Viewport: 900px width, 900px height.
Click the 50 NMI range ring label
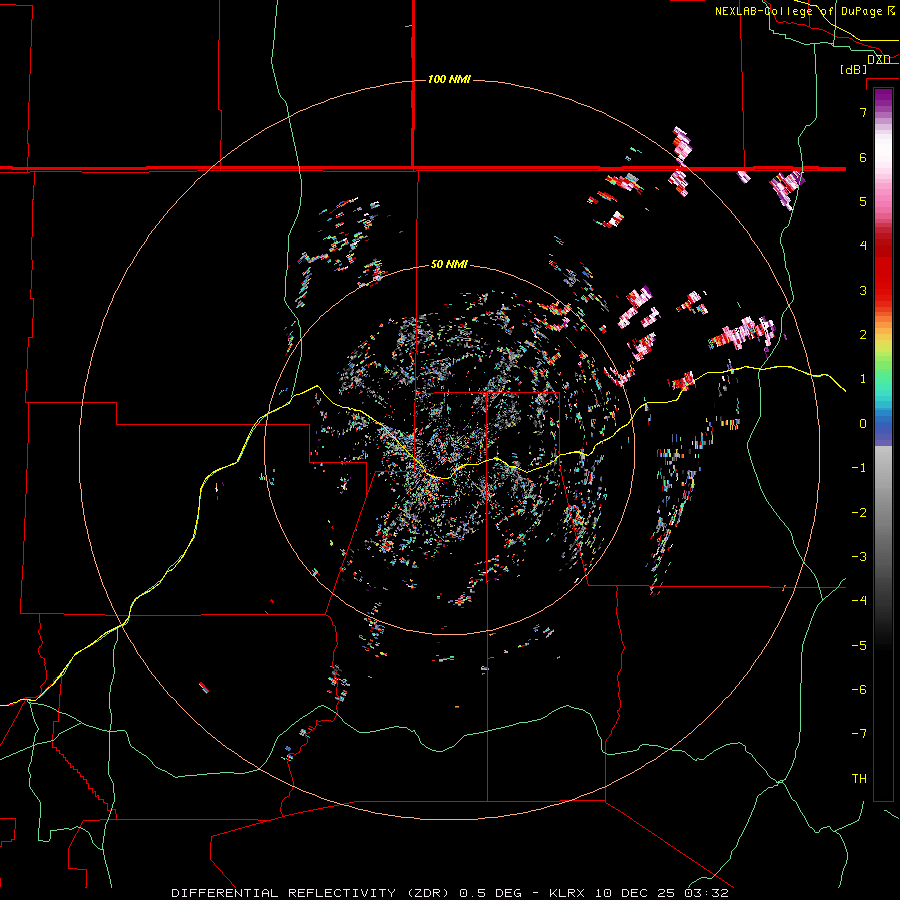point(449,264)
